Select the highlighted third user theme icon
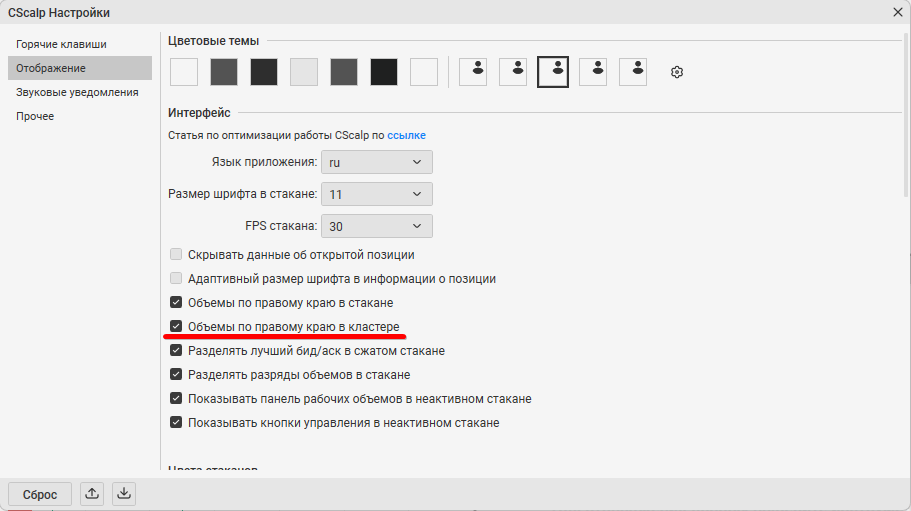This screenshot has width=911, height=511. (553, 72)
